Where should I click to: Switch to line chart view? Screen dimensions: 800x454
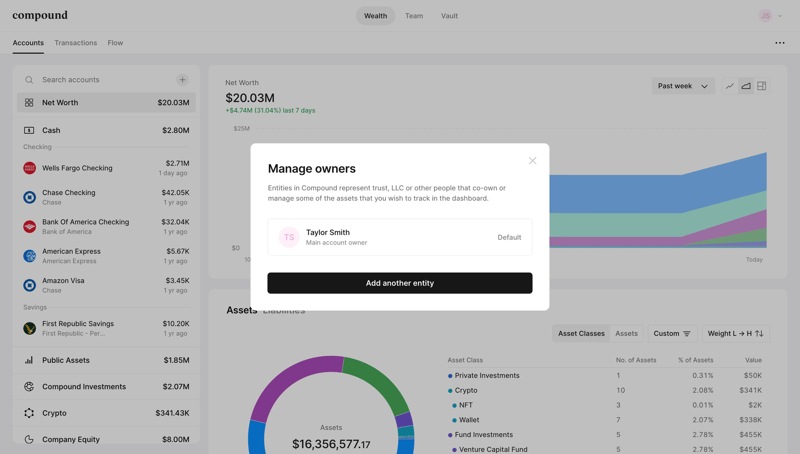(730, 86)
